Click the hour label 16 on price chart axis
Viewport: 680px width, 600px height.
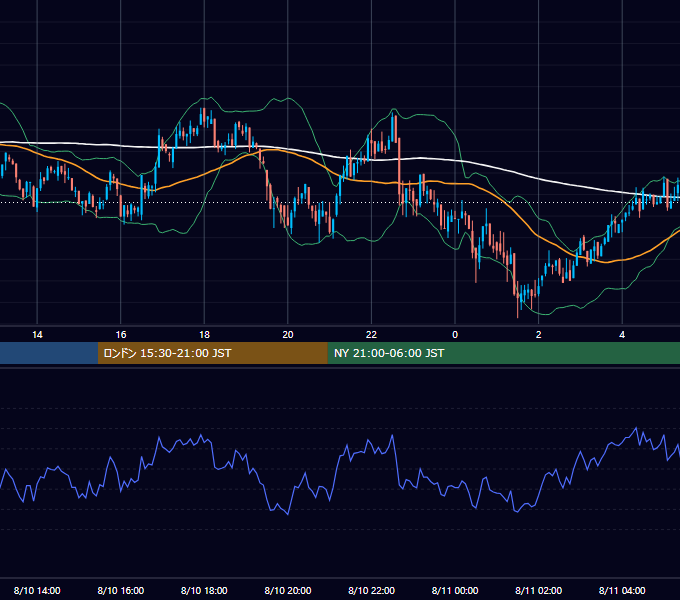(121, 335)
